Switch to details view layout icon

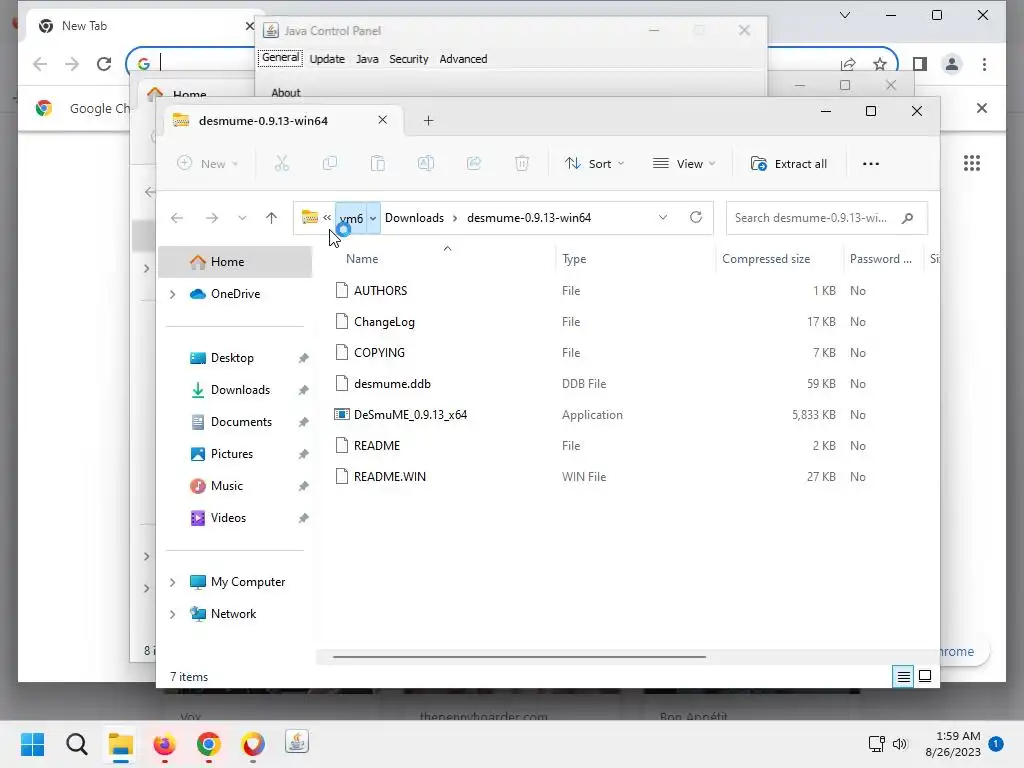903,677
